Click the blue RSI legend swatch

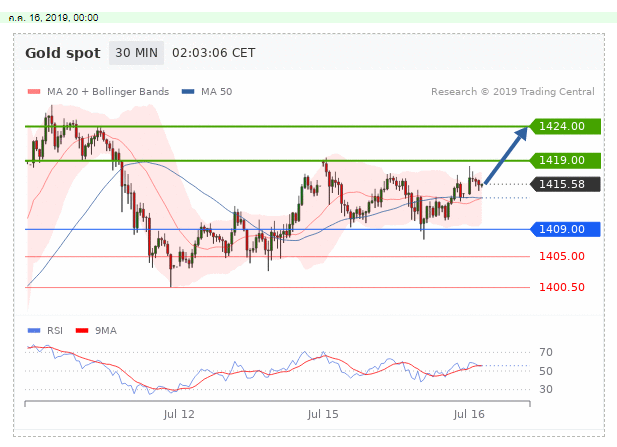(34, 331)
